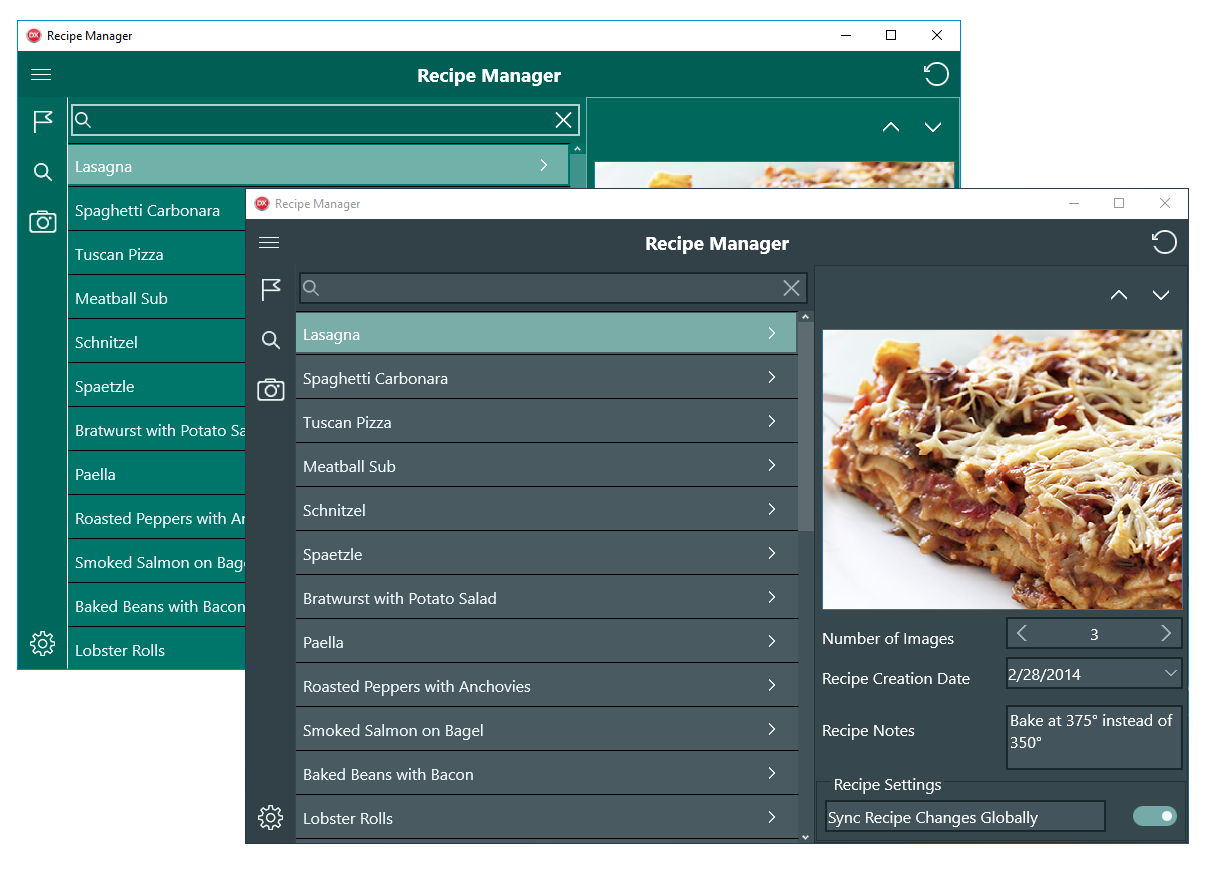The width and height of the screenshot is (1216, 876).
Task: Expand Lasagna chevron in back green window
Action: coord(544,165)
